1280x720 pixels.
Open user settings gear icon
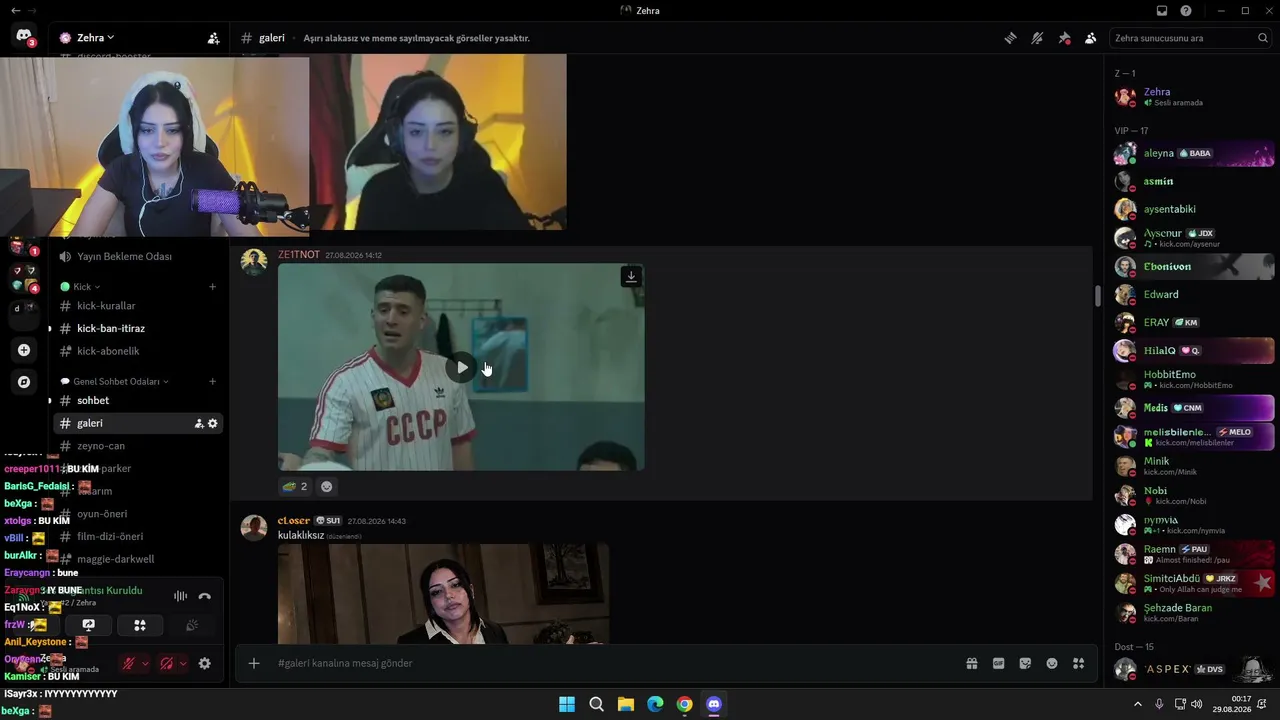point(205,663)
